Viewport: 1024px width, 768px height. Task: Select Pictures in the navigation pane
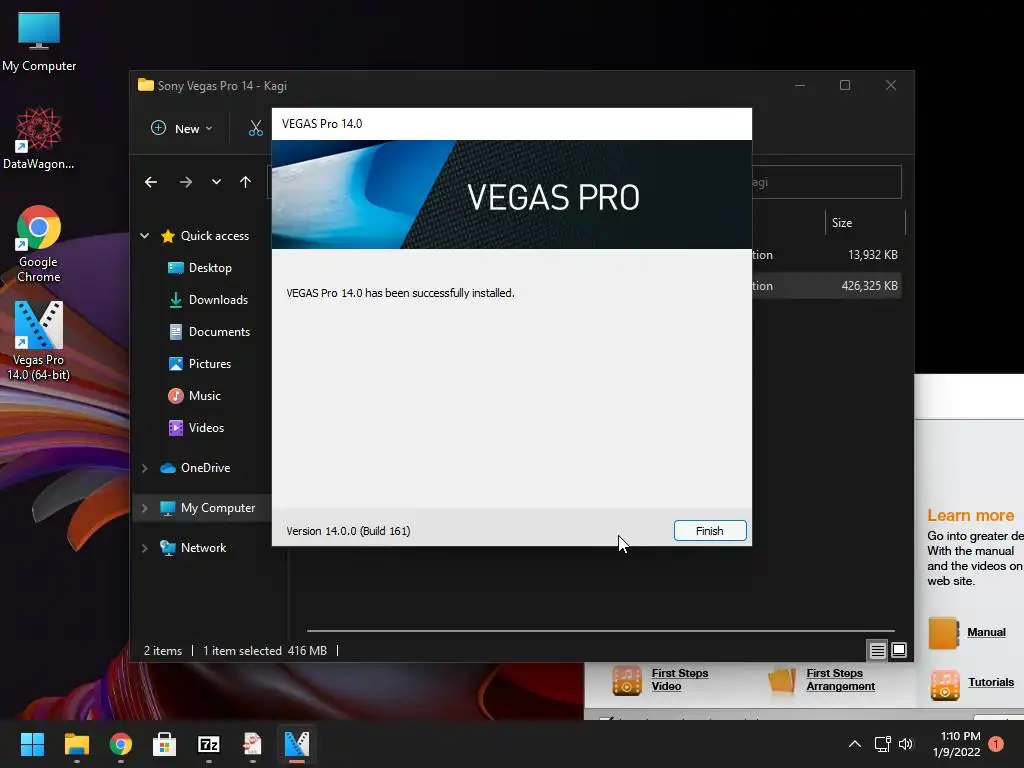(x=199, y=364)
